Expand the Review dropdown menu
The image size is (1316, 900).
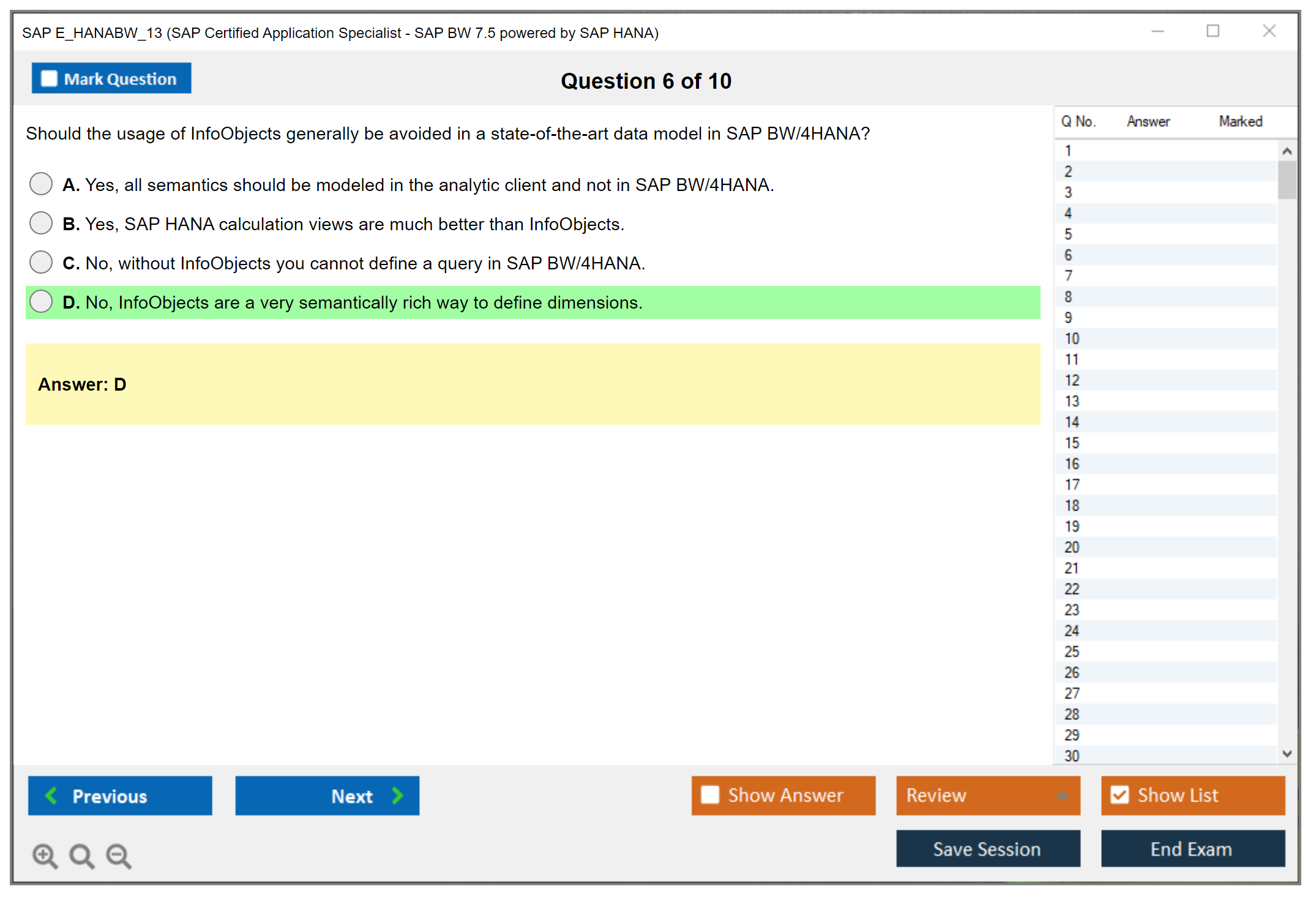1062,795
